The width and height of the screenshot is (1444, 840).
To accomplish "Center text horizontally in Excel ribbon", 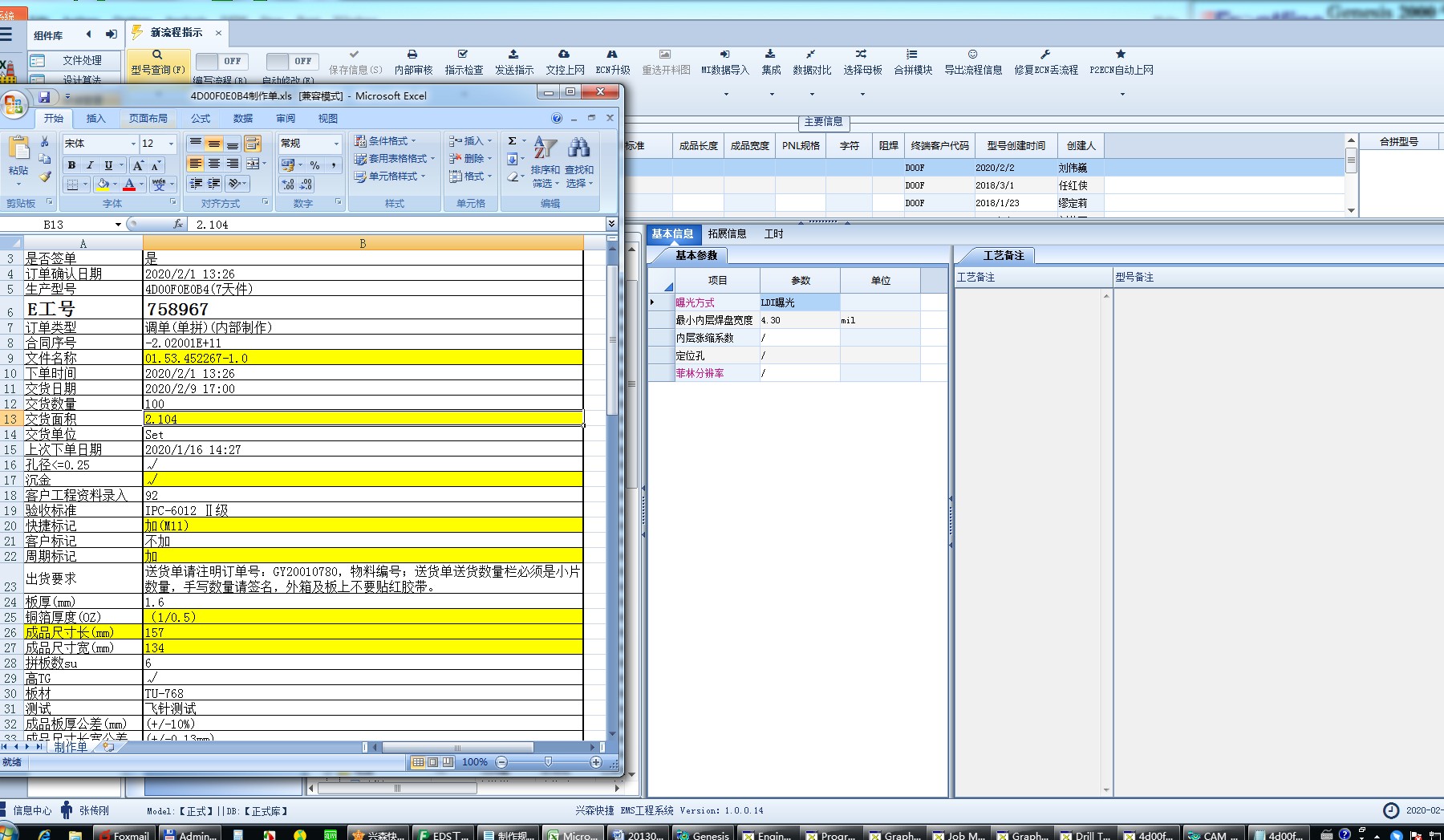I will click(213, 164).
